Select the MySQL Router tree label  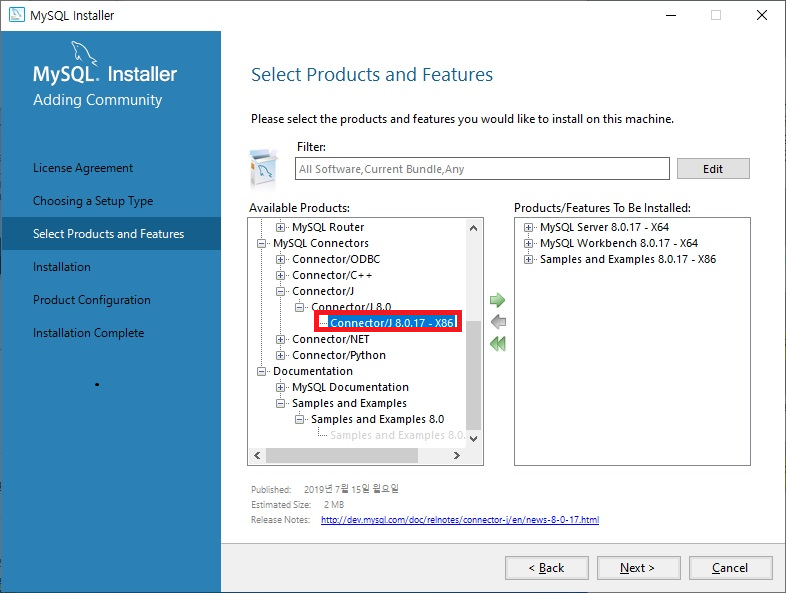click(328, 227)
